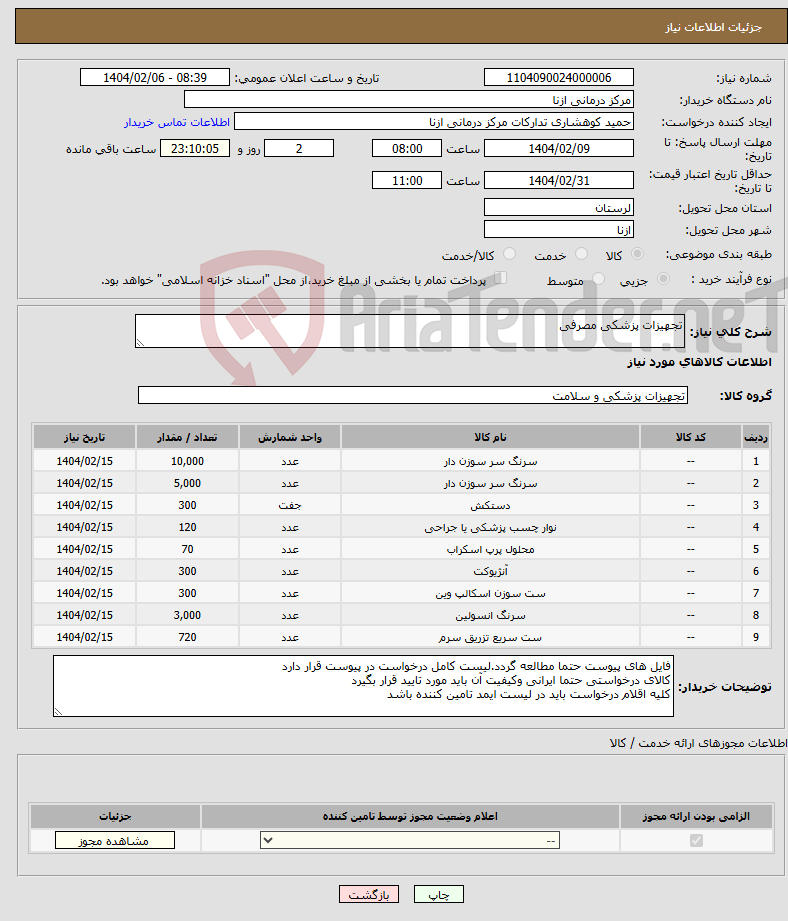Select the کالا radio button
Viewport: 788px width, 921px height.
(637, 254)
